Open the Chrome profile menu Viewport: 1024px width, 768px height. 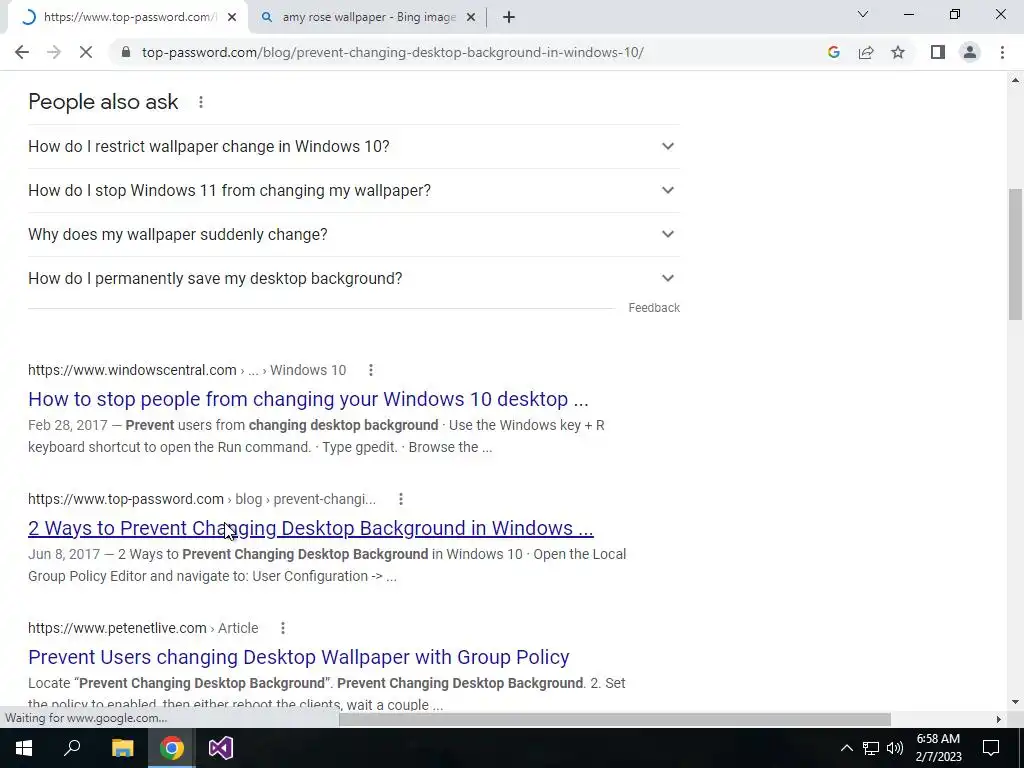tap(970, 52)
